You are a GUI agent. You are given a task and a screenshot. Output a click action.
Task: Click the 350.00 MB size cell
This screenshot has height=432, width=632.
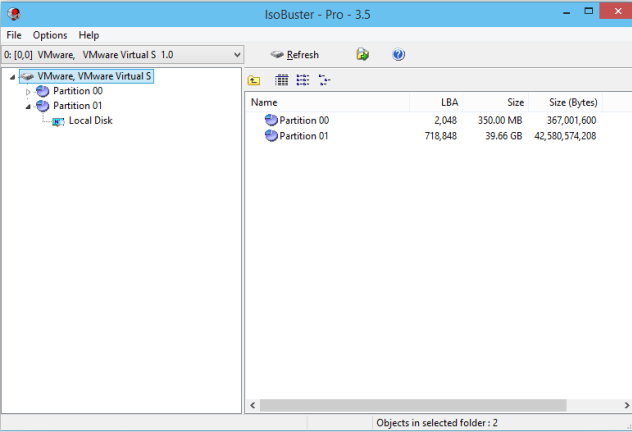pos(500,120)
